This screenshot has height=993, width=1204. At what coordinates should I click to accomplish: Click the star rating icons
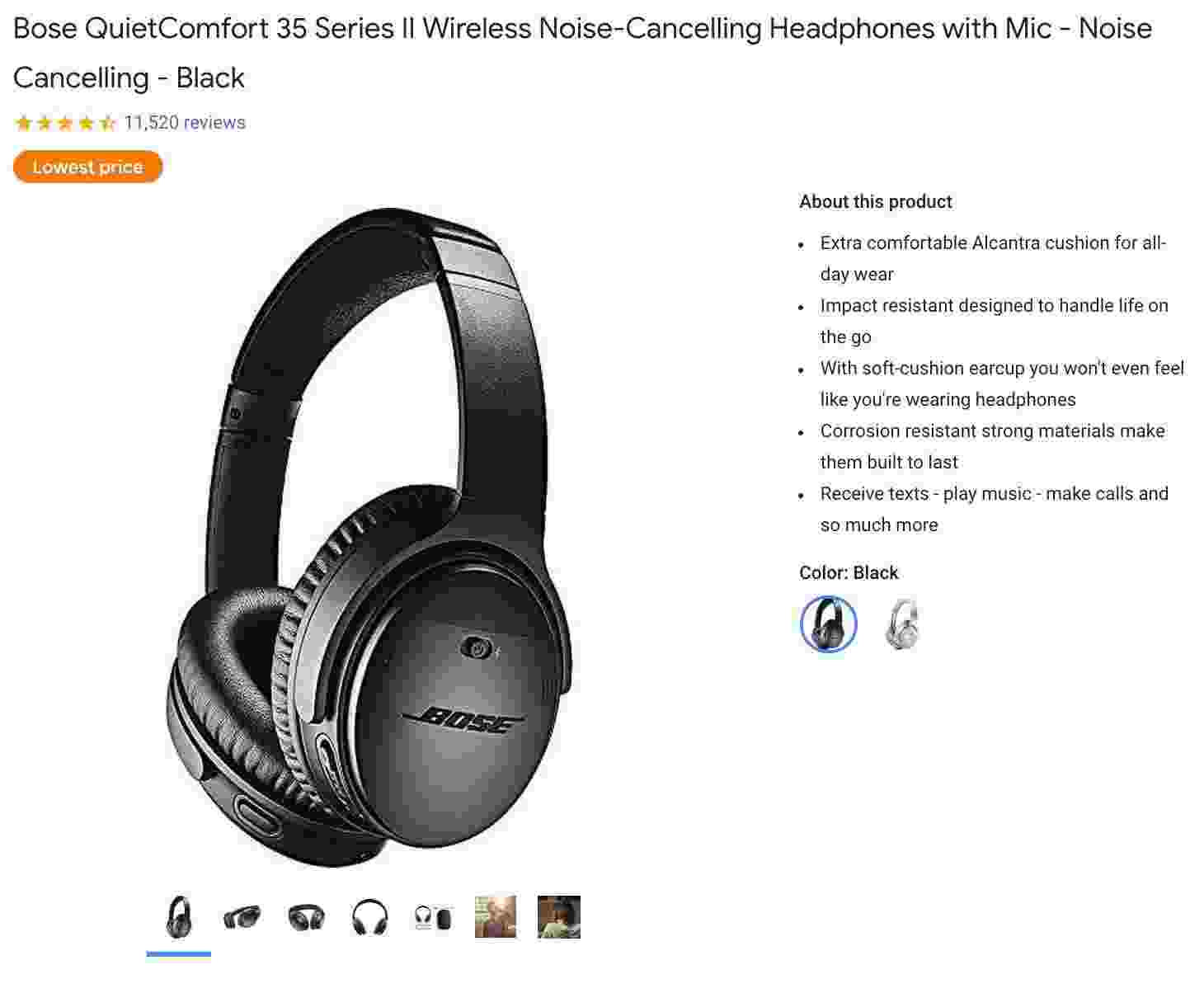pos(65,124)
